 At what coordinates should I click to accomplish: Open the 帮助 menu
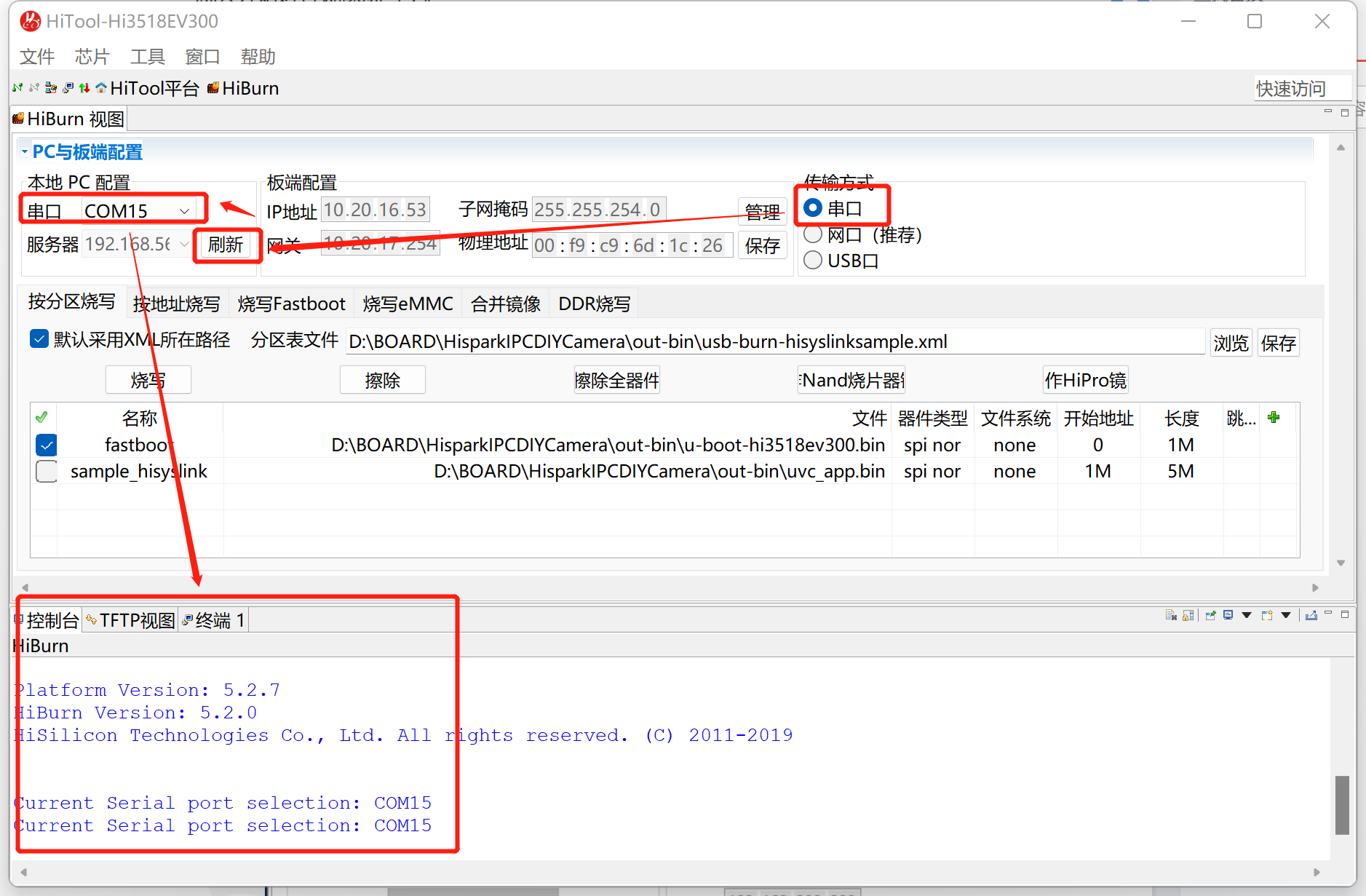click(258, 57)
